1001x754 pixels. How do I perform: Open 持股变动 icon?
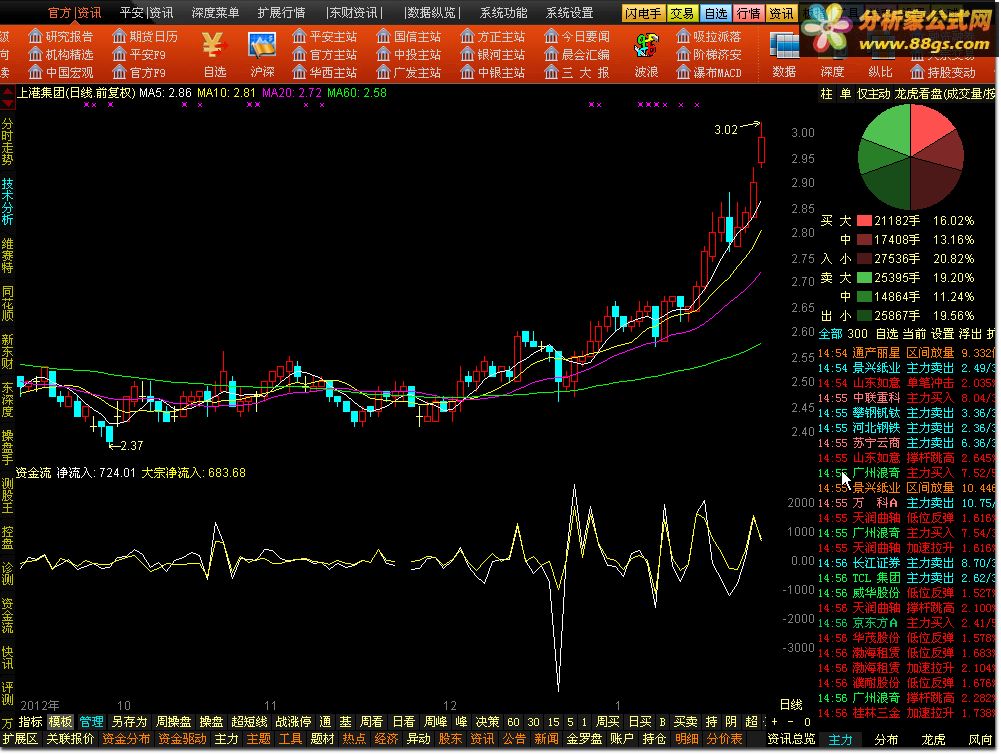944,72
